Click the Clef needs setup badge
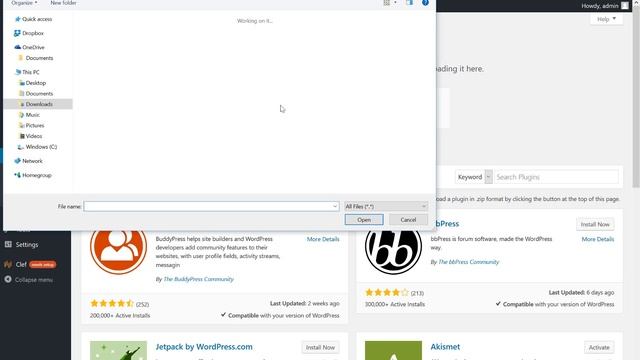640x360 pixels. [x=42, y=264]
